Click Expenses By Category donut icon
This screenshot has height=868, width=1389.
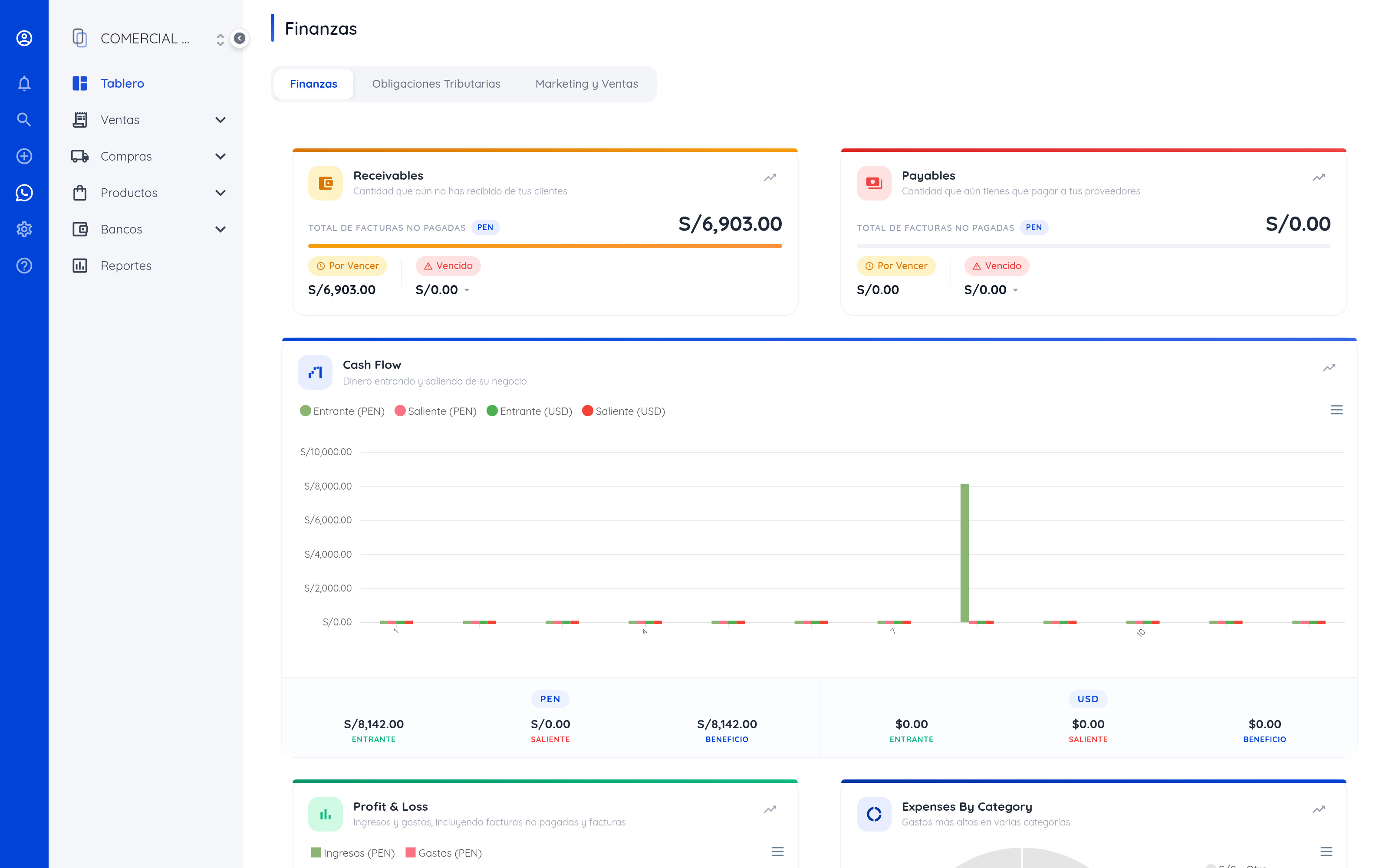coord(874,814)
